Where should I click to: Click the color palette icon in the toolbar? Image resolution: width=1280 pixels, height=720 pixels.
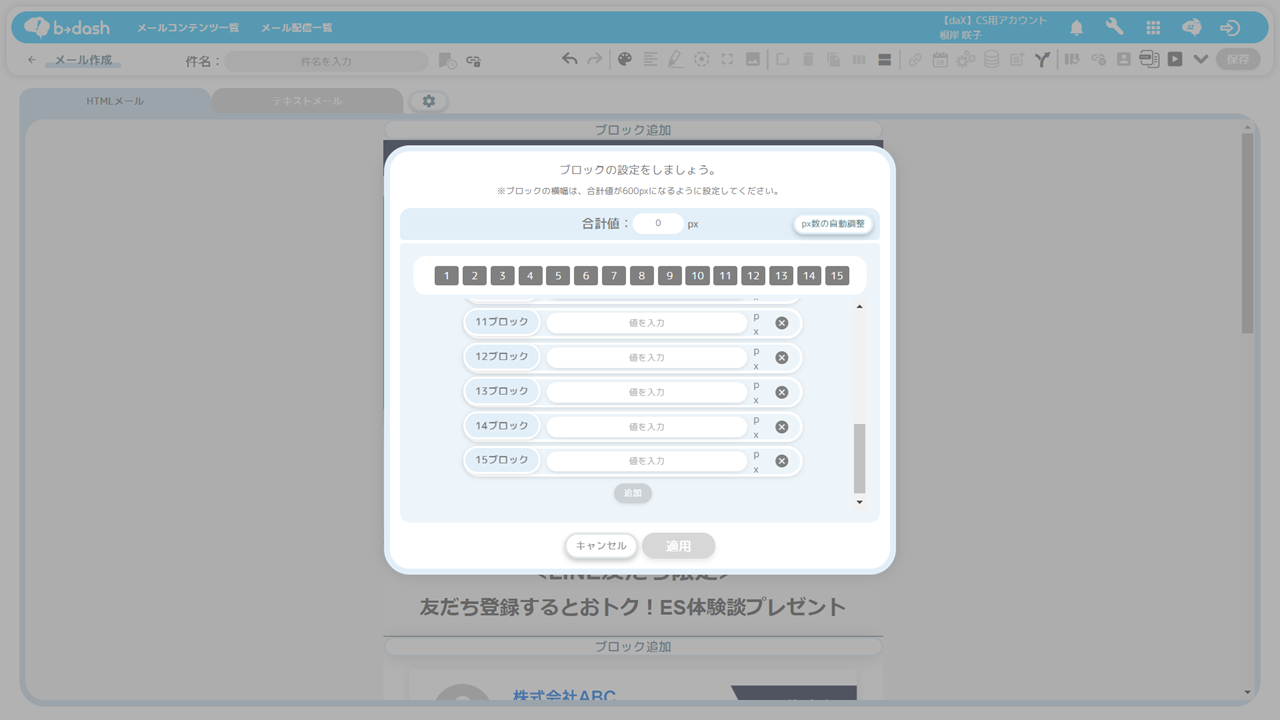[624, 60]
